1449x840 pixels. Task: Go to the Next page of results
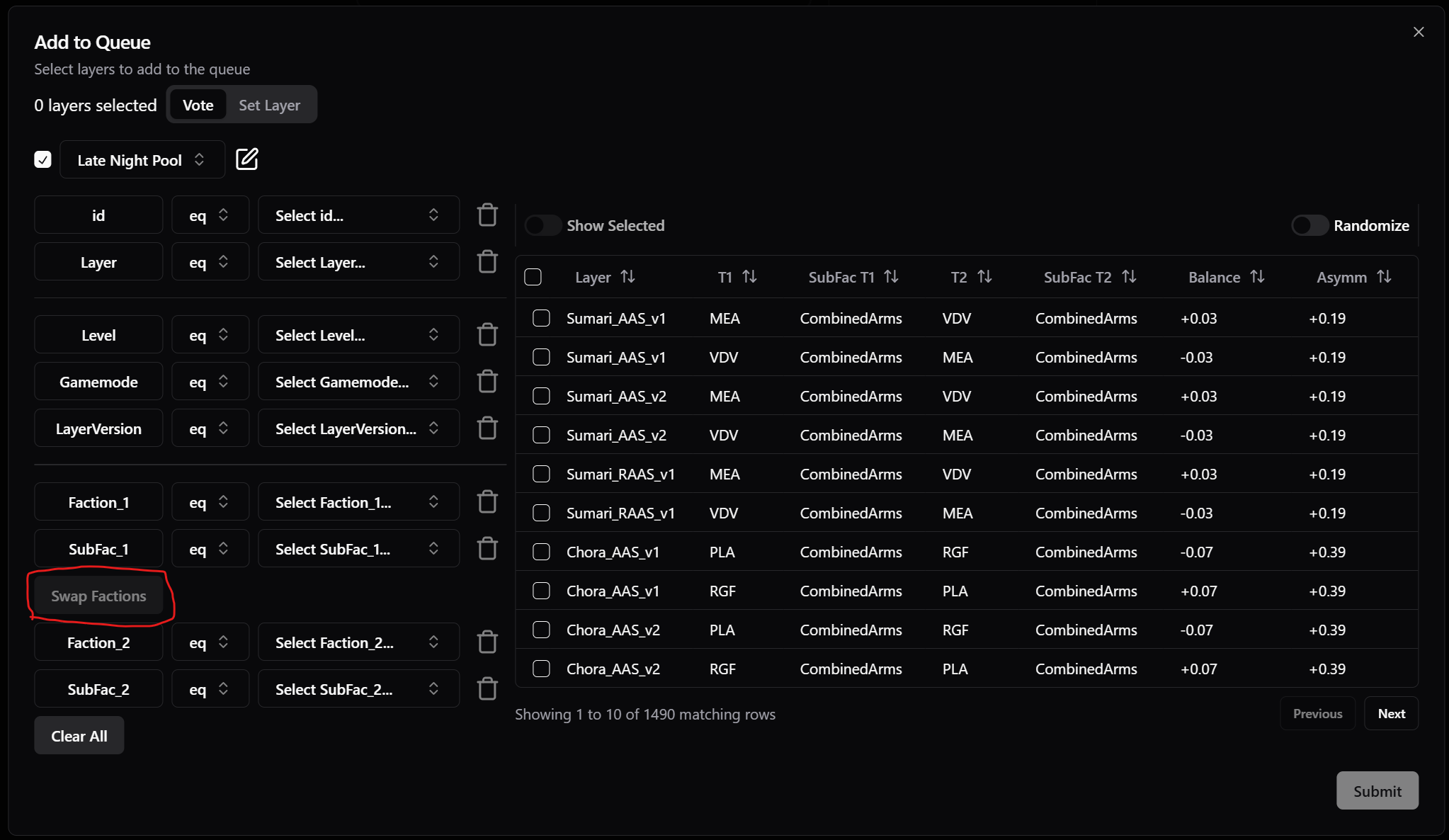(x=1391, y=713)
